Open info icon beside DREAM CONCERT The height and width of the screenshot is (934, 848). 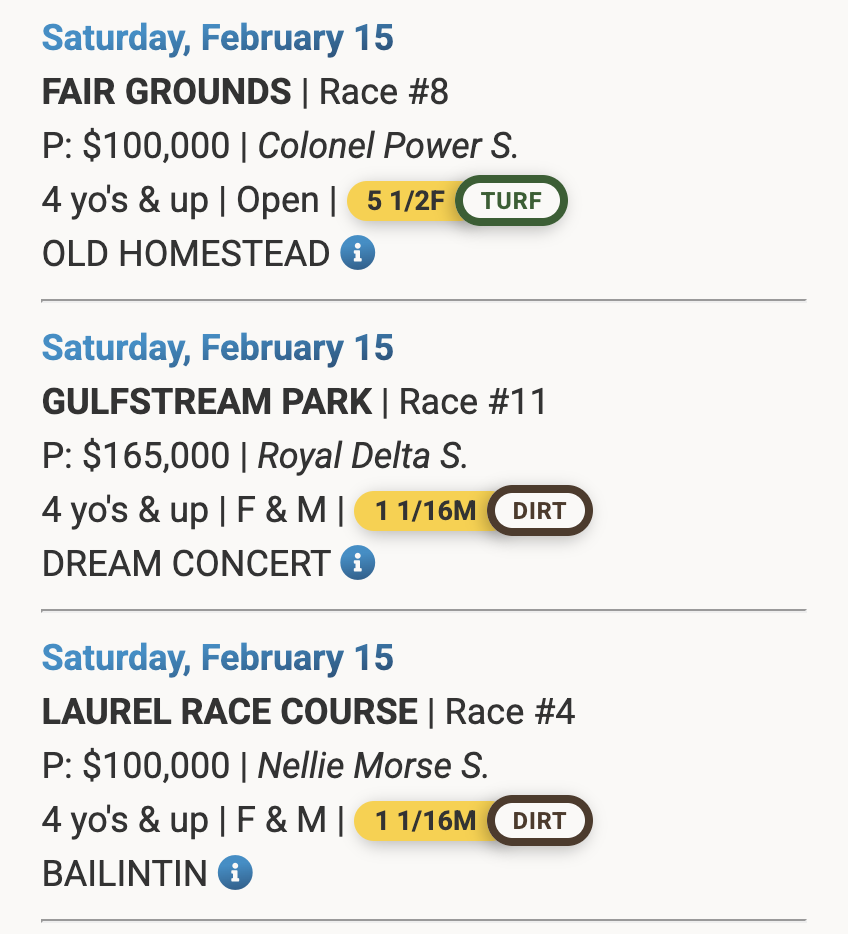358,563
